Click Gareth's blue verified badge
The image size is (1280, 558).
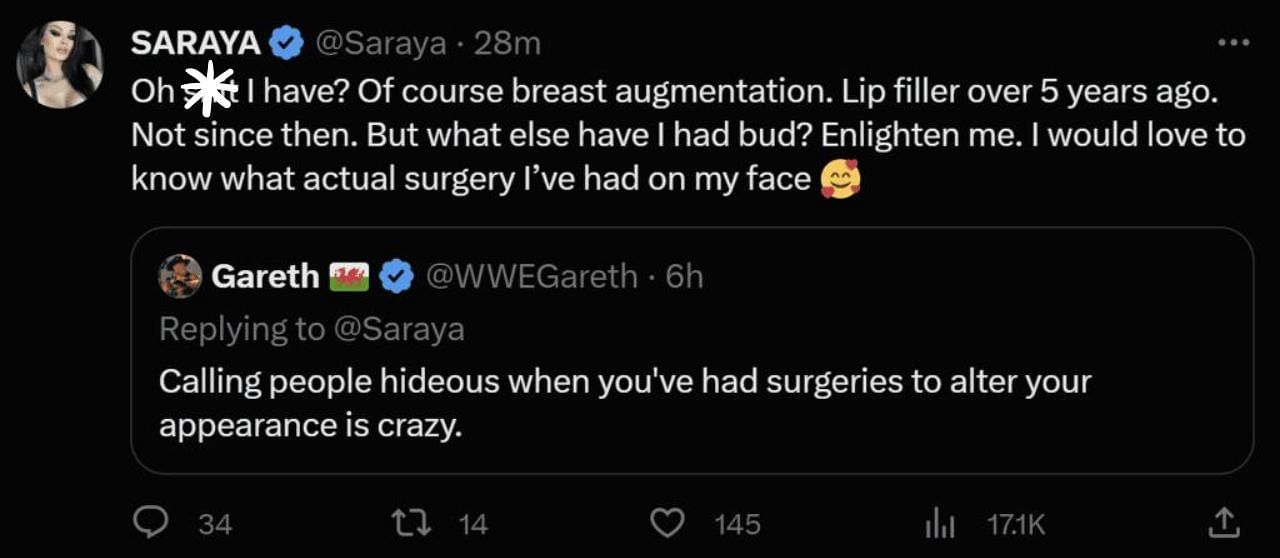tap(400, 277)
